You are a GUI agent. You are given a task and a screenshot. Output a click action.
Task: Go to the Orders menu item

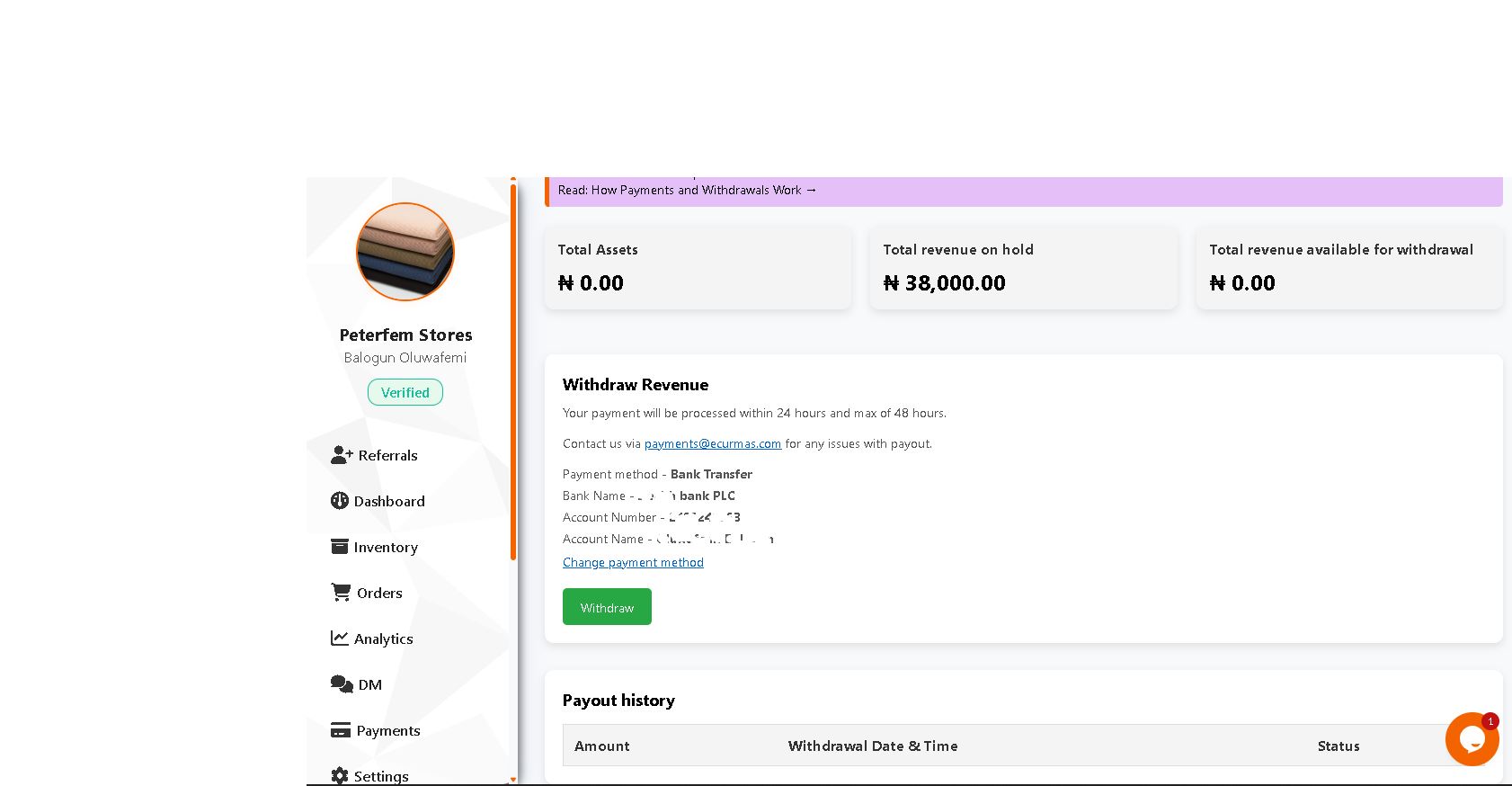click(x=379, y=593)
